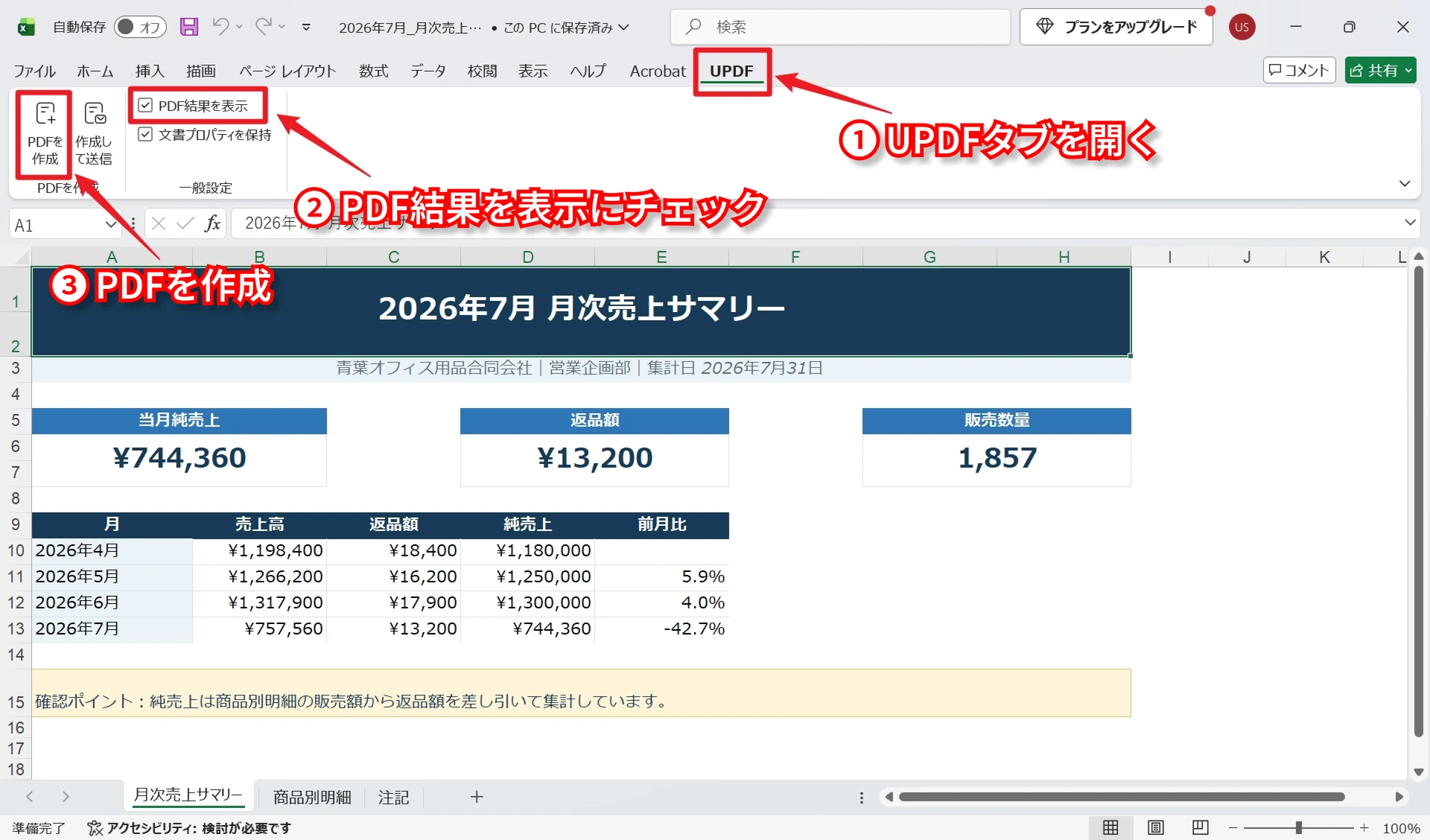The width and height of the screenshot is (1430, 840).
Task: Click the zoom slider handle
Action: coord(1299,827)
